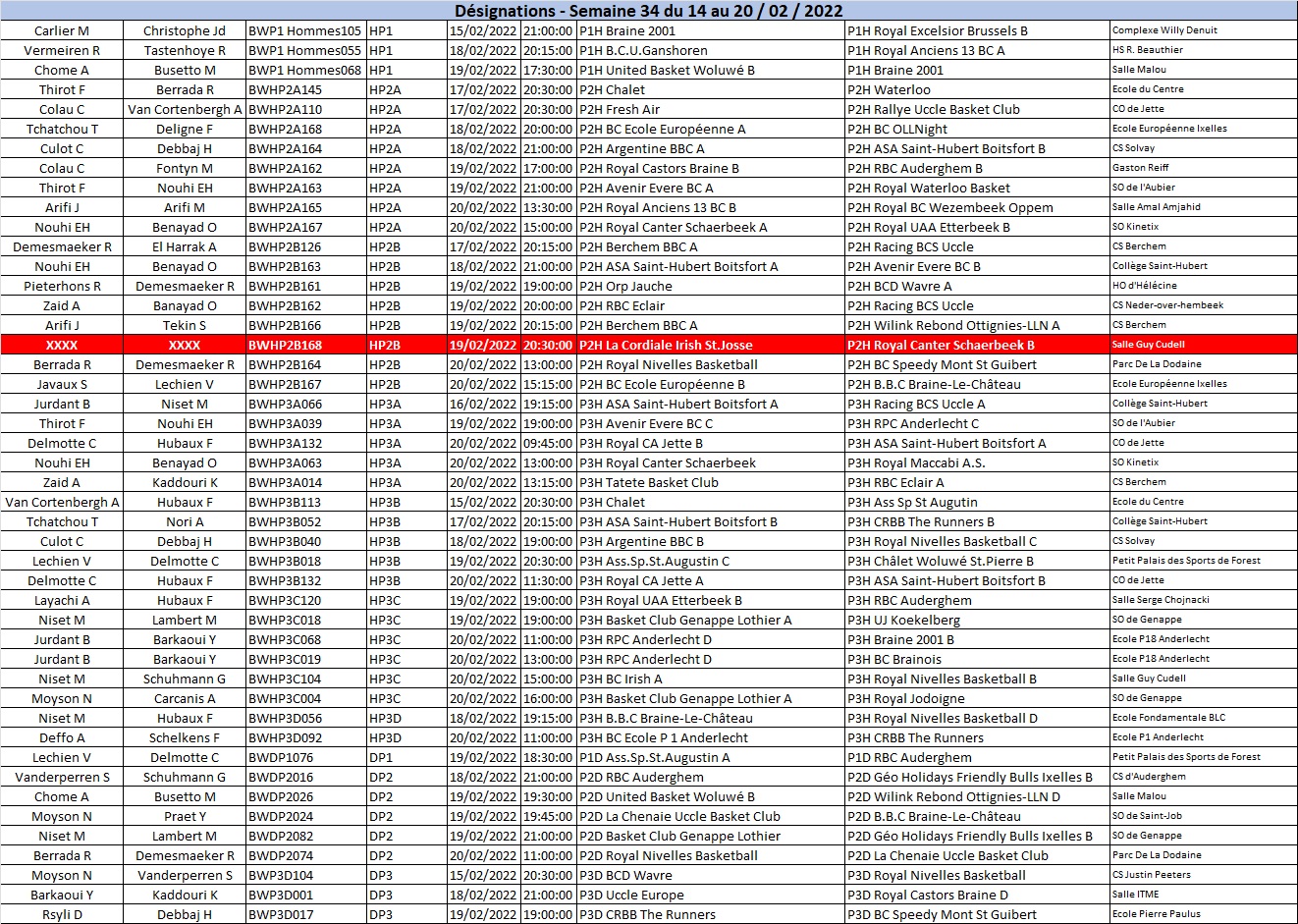The width and height of the screenshot is (1298, 924).
Task: Select the Carcanis A name cell
Action: click(x=184, y=698)
